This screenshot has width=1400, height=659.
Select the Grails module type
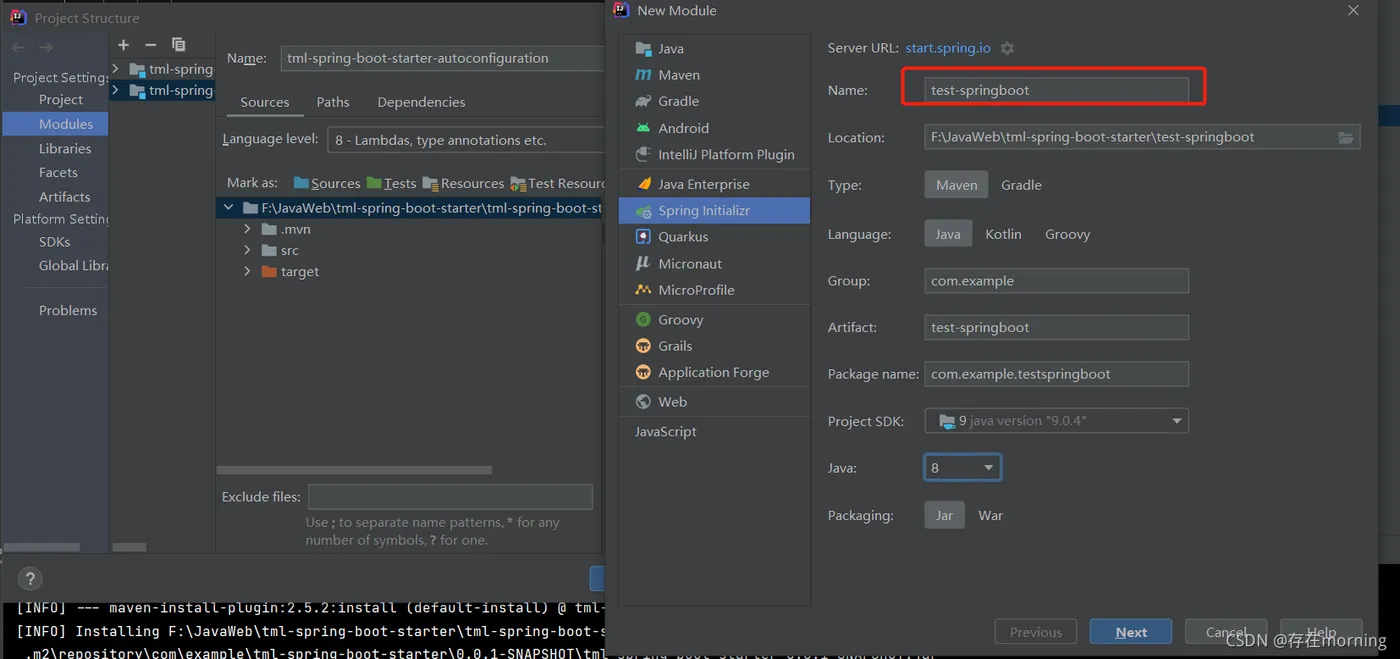(x=714, y=346)
